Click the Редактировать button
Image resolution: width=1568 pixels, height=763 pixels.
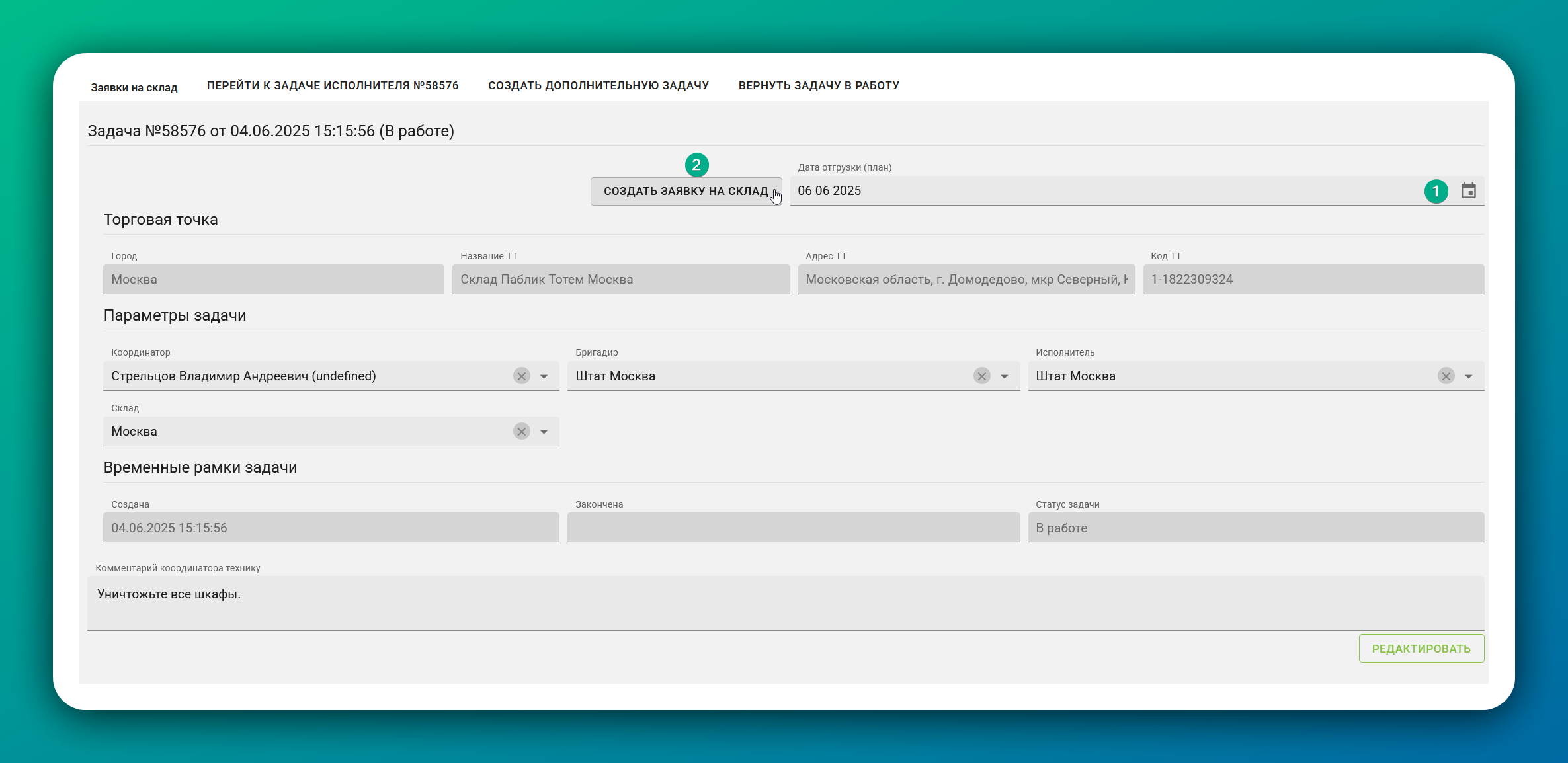coord(1421,649)
